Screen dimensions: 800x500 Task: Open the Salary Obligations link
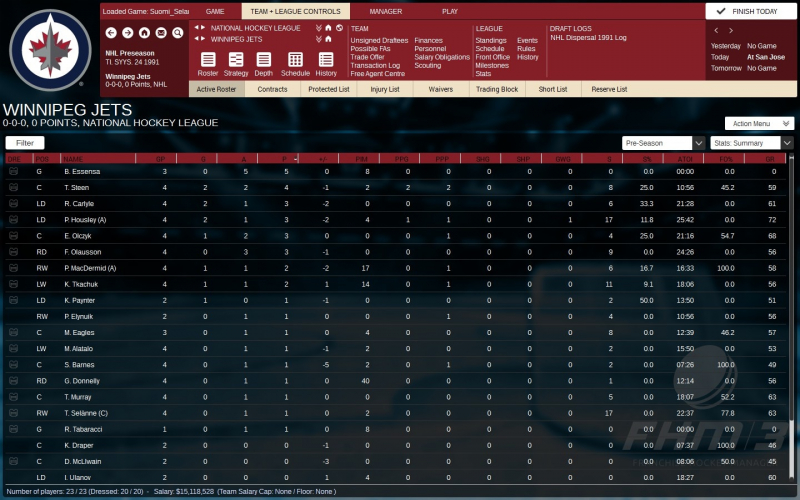[x=442, y=57]
